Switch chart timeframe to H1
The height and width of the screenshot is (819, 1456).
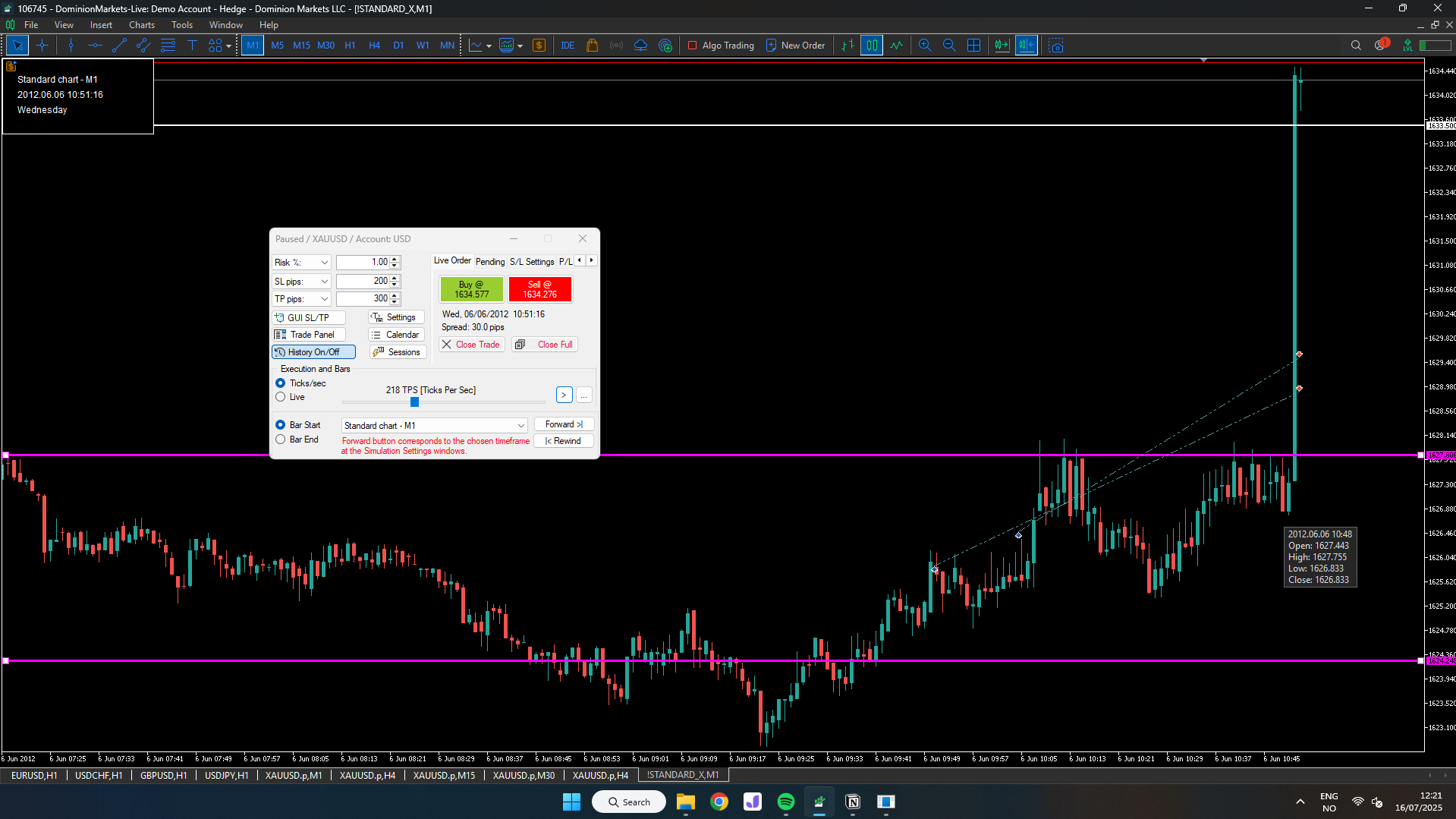coord(350,46)
